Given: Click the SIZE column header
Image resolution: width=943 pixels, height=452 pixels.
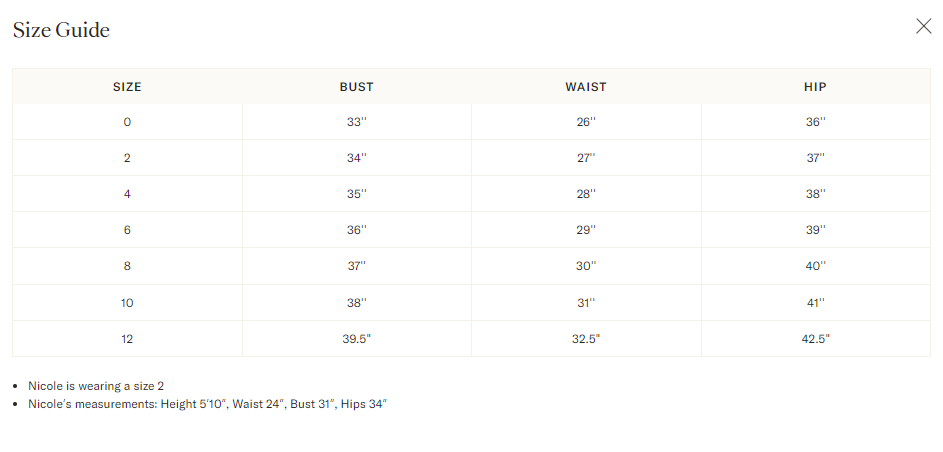Looking at the screenshot, I should pyautogui.click(x=127, y=87).
